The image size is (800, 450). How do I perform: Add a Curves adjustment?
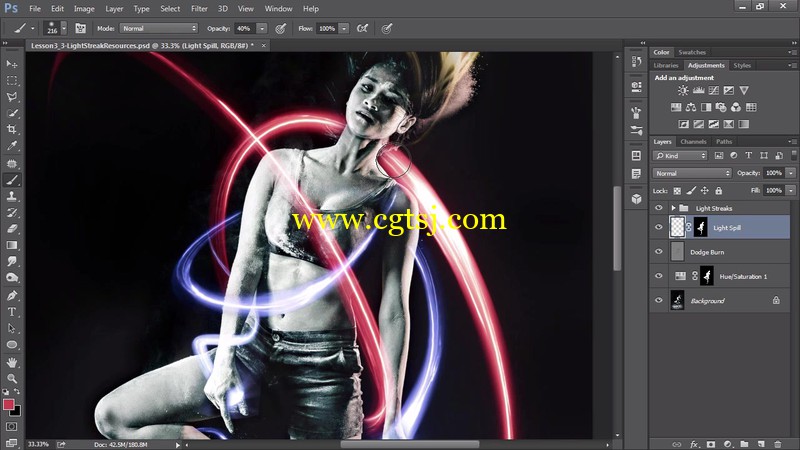click(713, 90)
